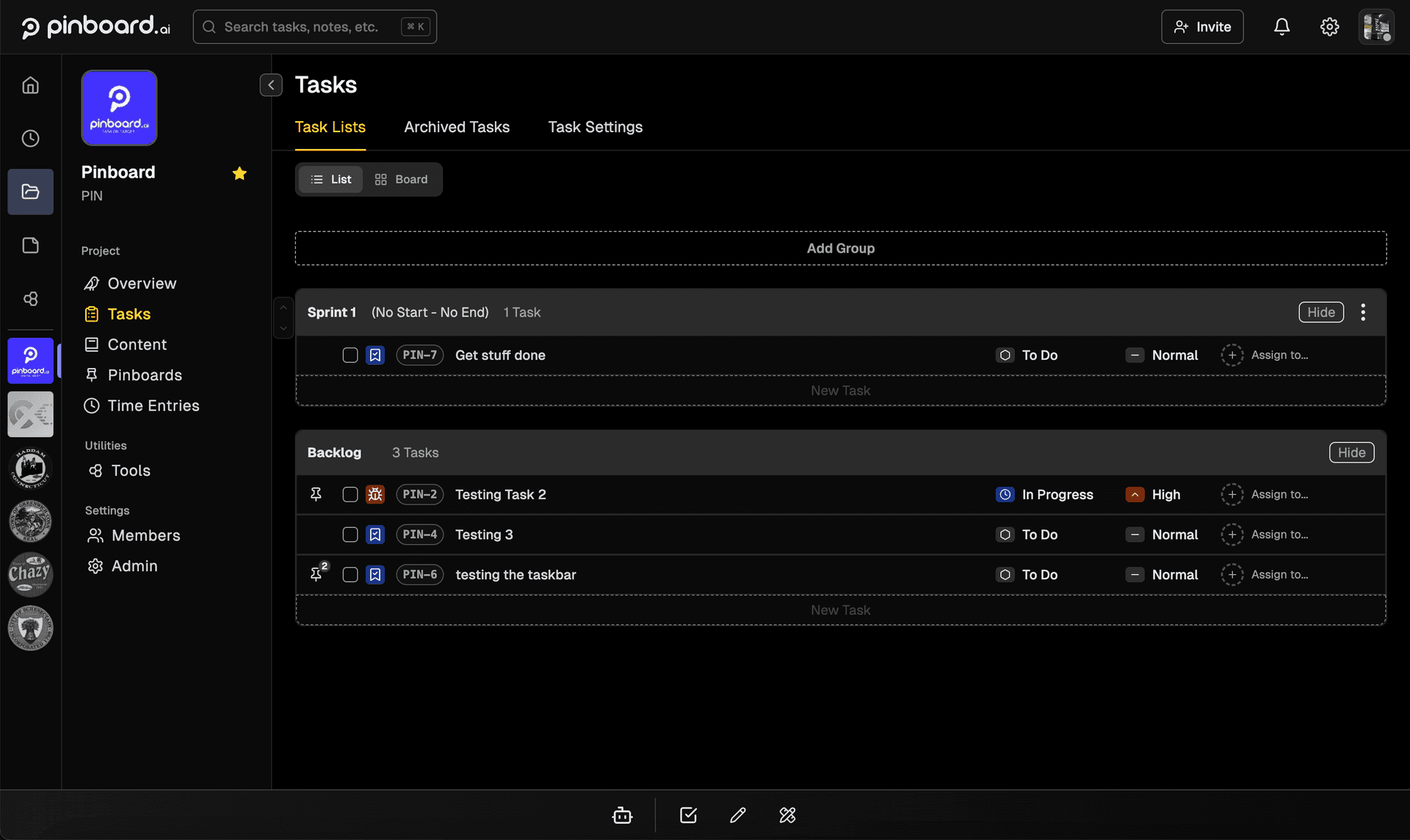Toggle the favorite star next to Pinboard
This screenshot has height=840, width=1410.
pos(239,173)
